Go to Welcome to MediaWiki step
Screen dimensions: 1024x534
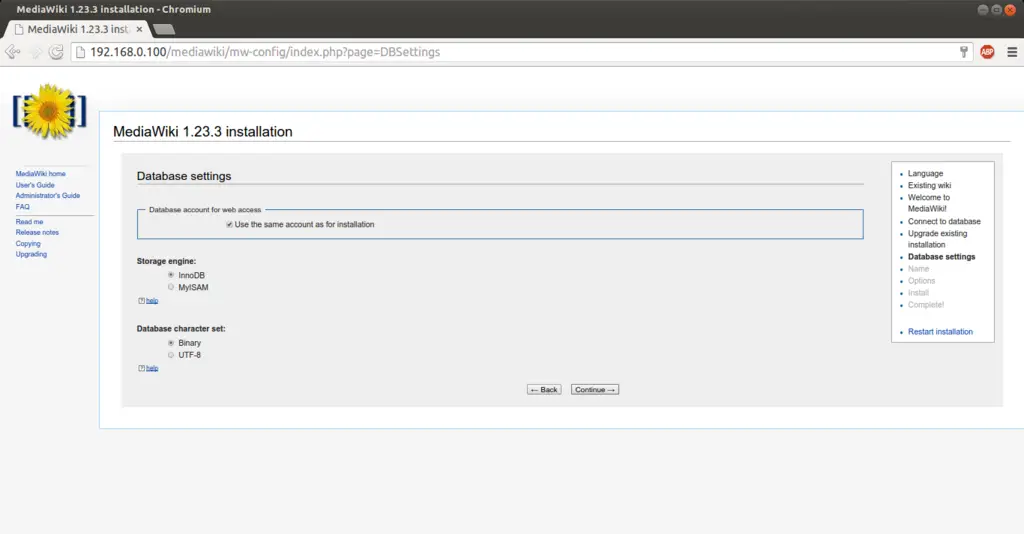tap(929, 203)
